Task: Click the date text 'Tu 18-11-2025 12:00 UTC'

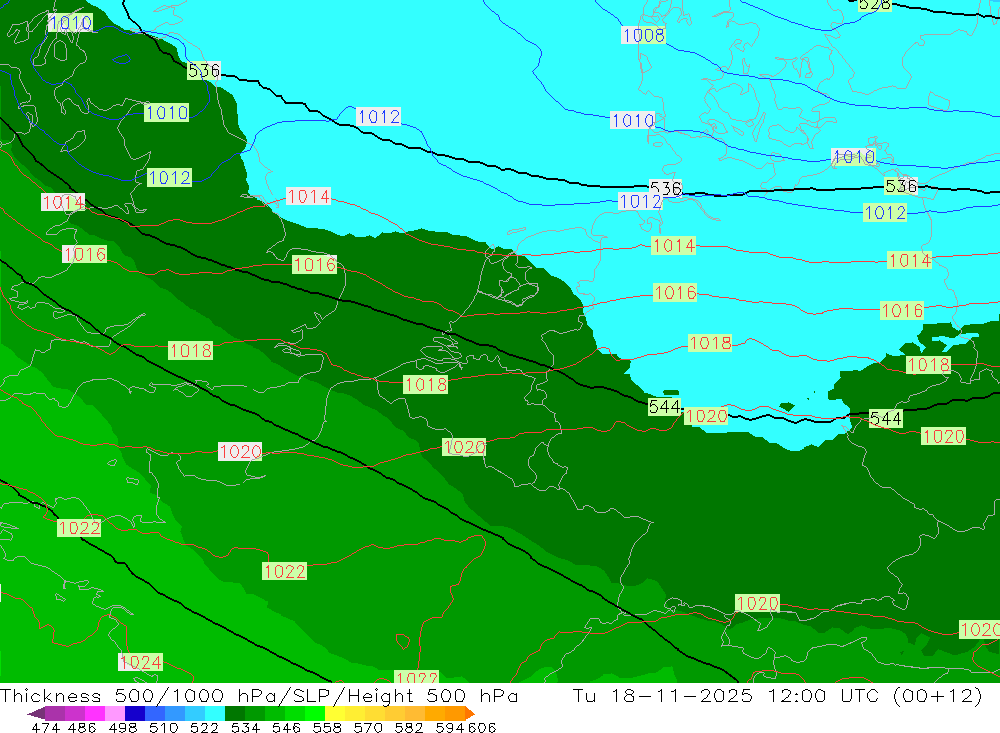Action: pos(728,695)
